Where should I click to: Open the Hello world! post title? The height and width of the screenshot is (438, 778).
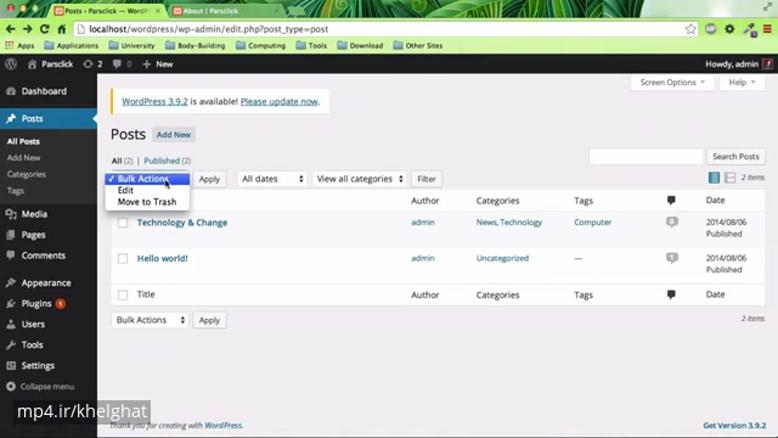(162, 258)
